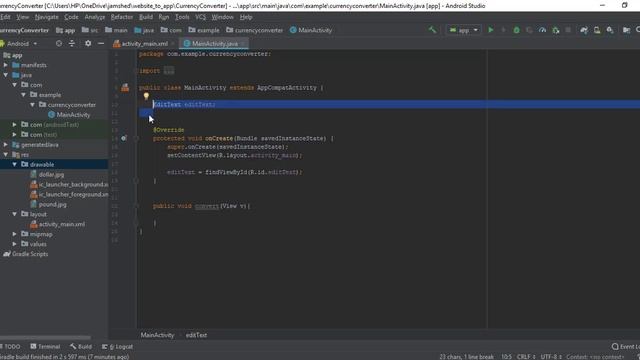Click Sync Project with Gradle Files icon

584,30
